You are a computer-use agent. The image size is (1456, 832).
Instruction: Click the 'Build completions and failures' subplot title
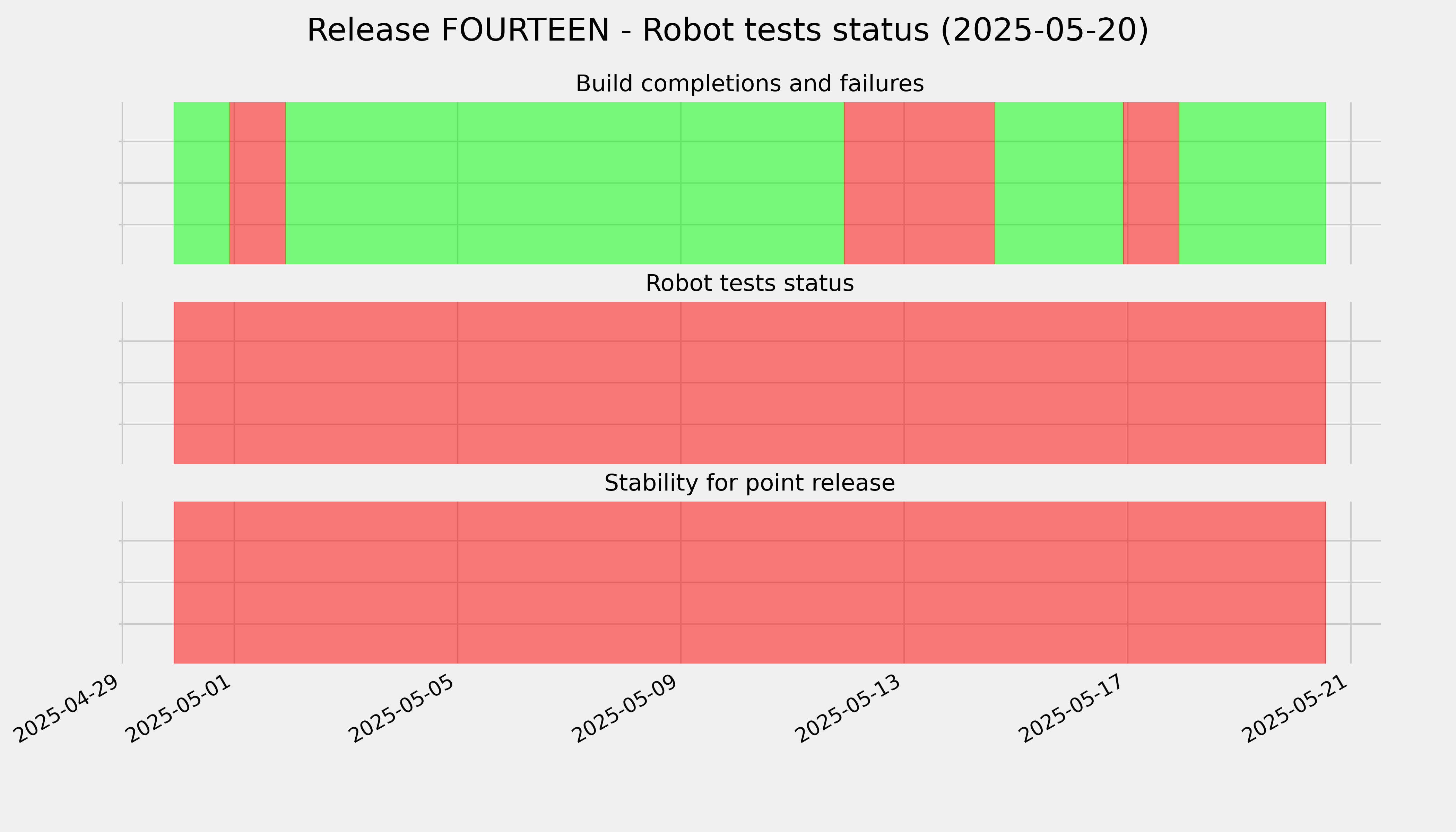tap(749, 84)
